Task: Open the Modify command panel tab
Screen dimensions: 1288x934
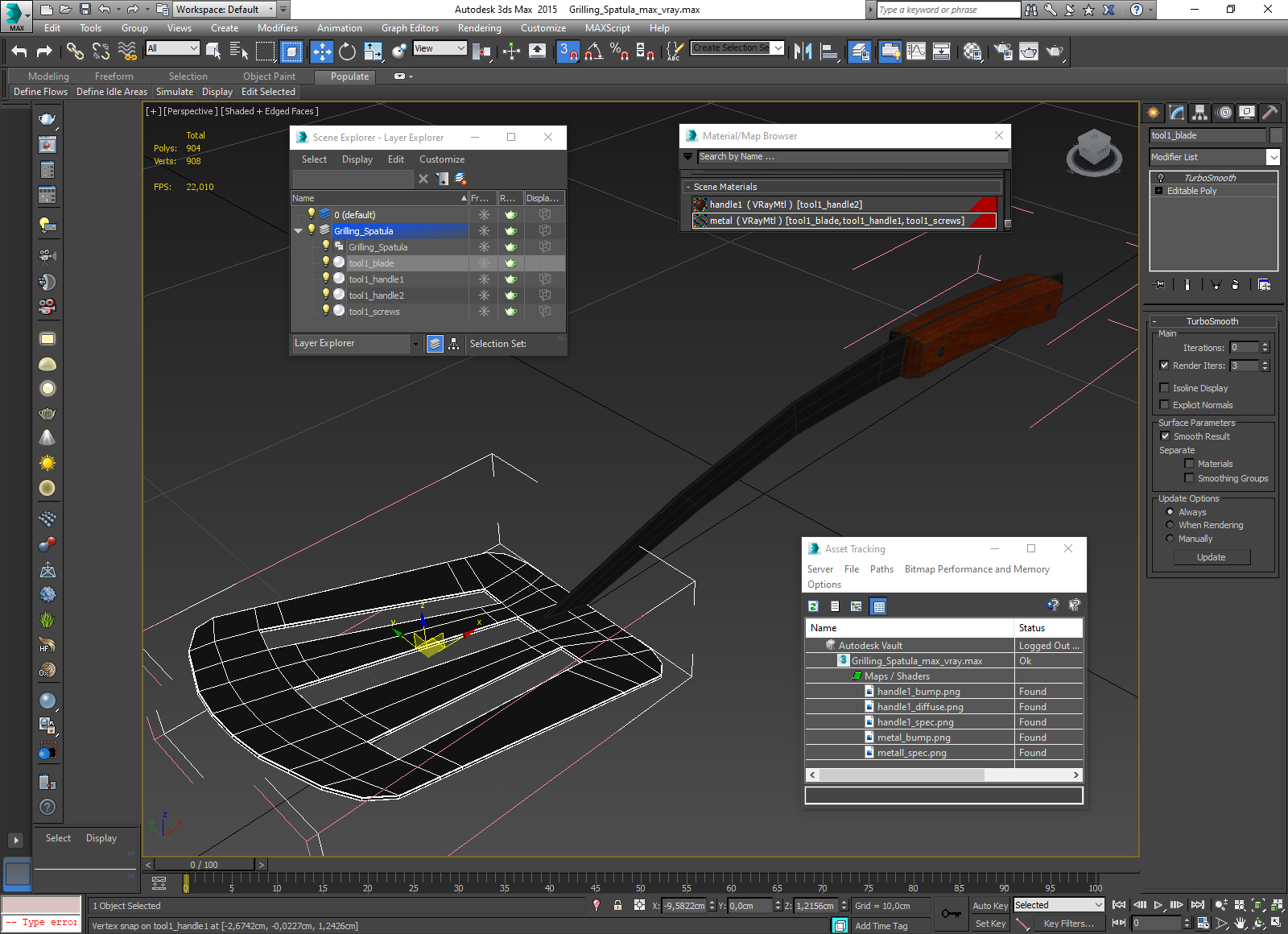Action: pos(1177,113)
